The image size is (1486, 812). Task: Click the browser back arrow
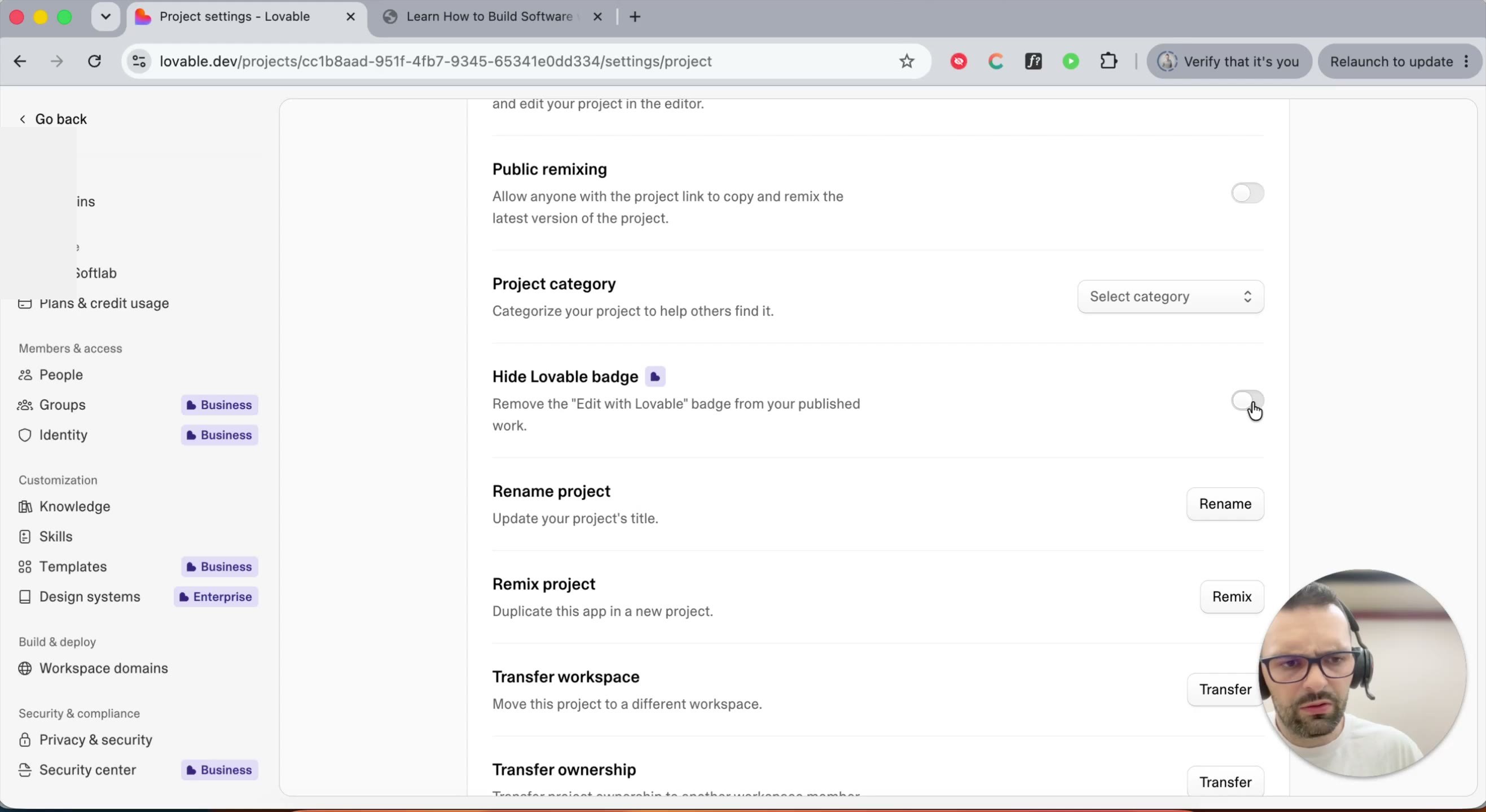20,61
